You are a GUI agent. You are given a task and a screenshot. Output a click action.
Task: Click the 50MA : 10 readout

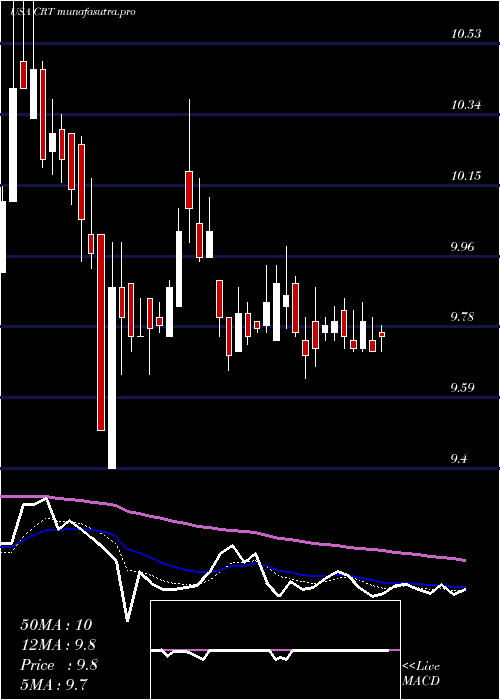pyautogui.click(x=59, y=625)
